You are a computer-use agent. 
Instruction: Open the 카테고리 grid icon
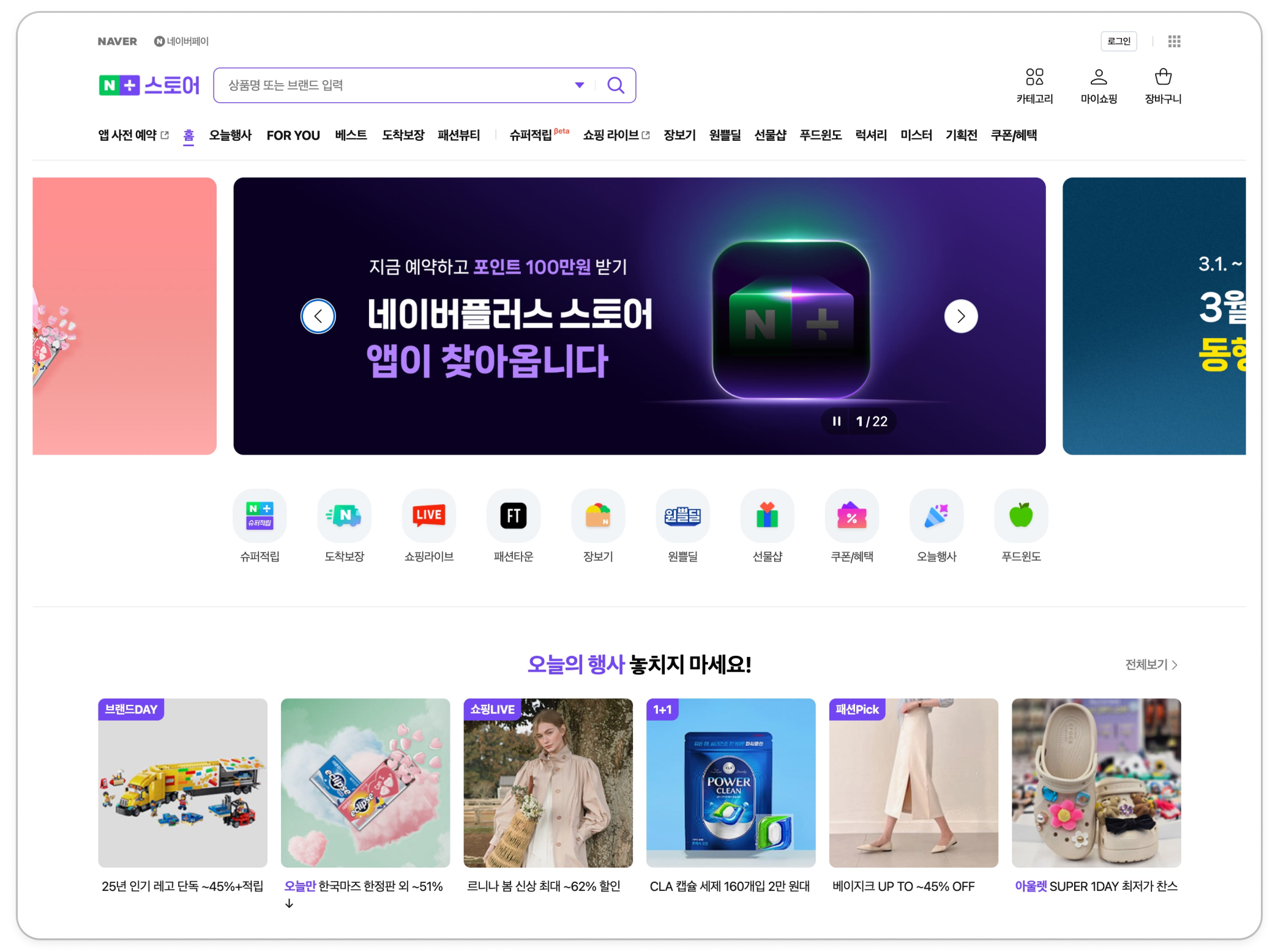pos(1034,78)
